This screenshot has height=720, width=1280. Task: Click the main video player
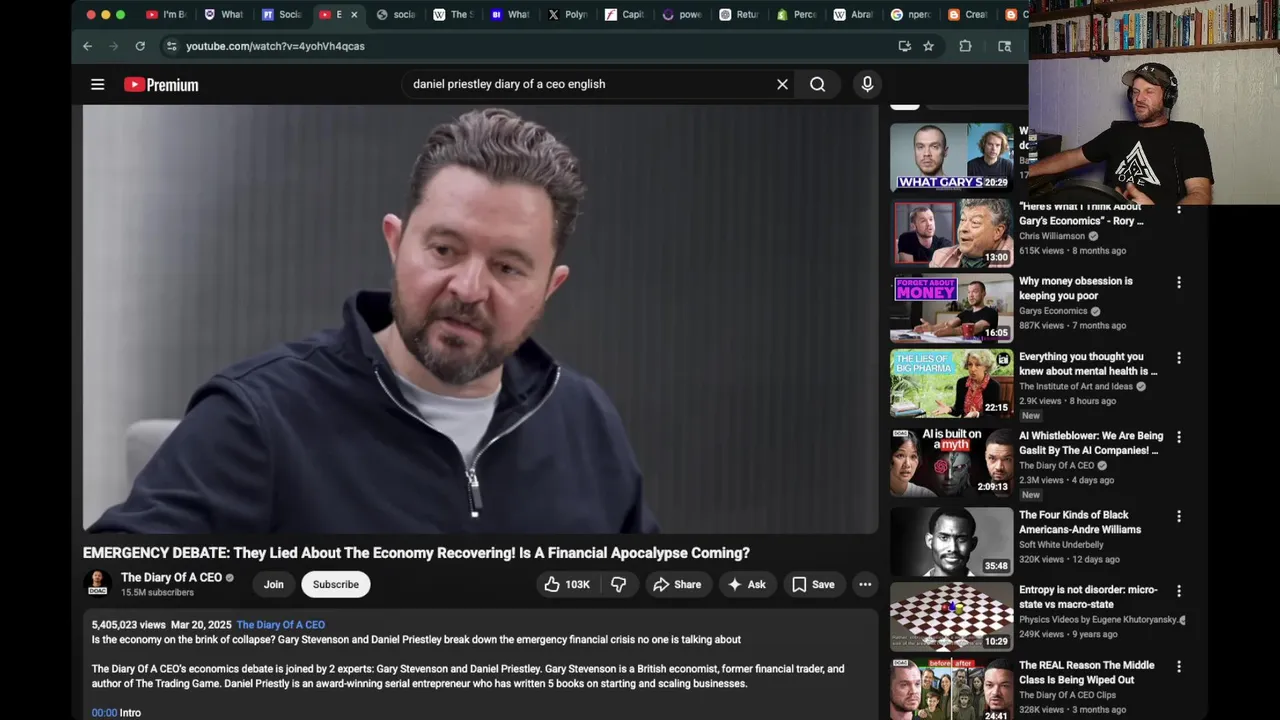tap(480, 320)
